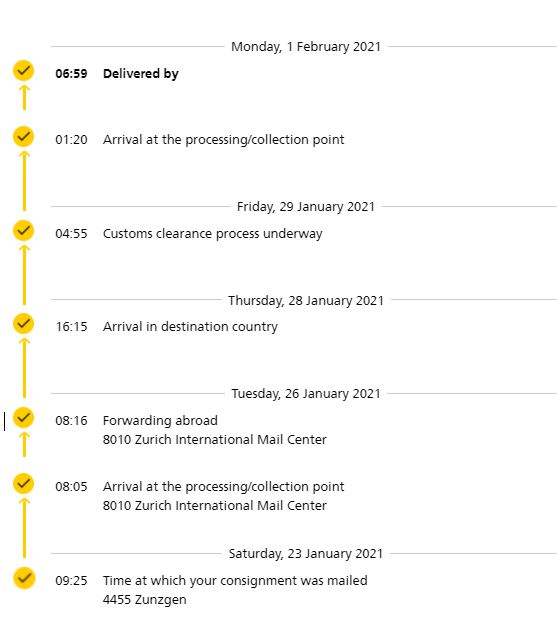Select the Saturday, 23 January 2021 date header
Screen dimensions: 557x628
tap(306, 554)
